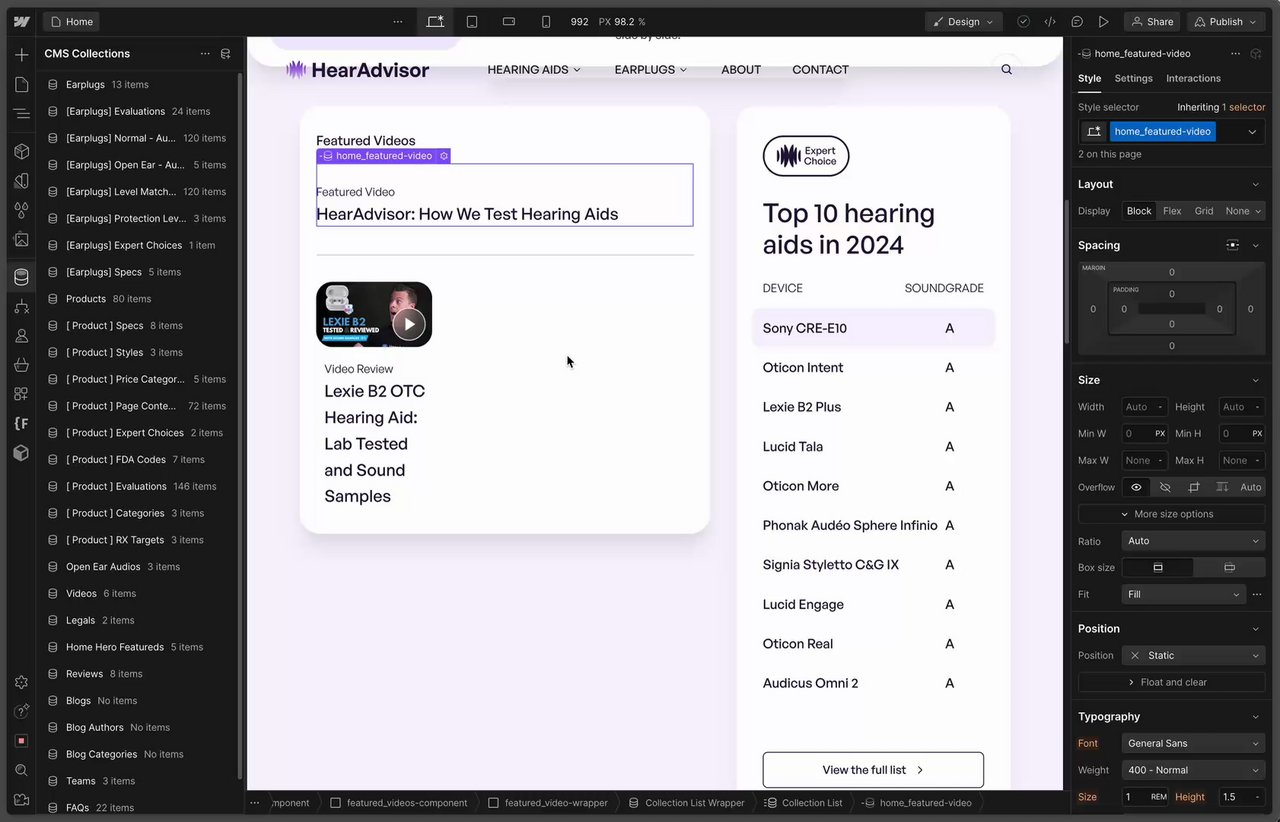Play the Lexie B2 video thumbnail
Image resolution: width=1280 pixels, height=822 pixels.
point(408,323)
